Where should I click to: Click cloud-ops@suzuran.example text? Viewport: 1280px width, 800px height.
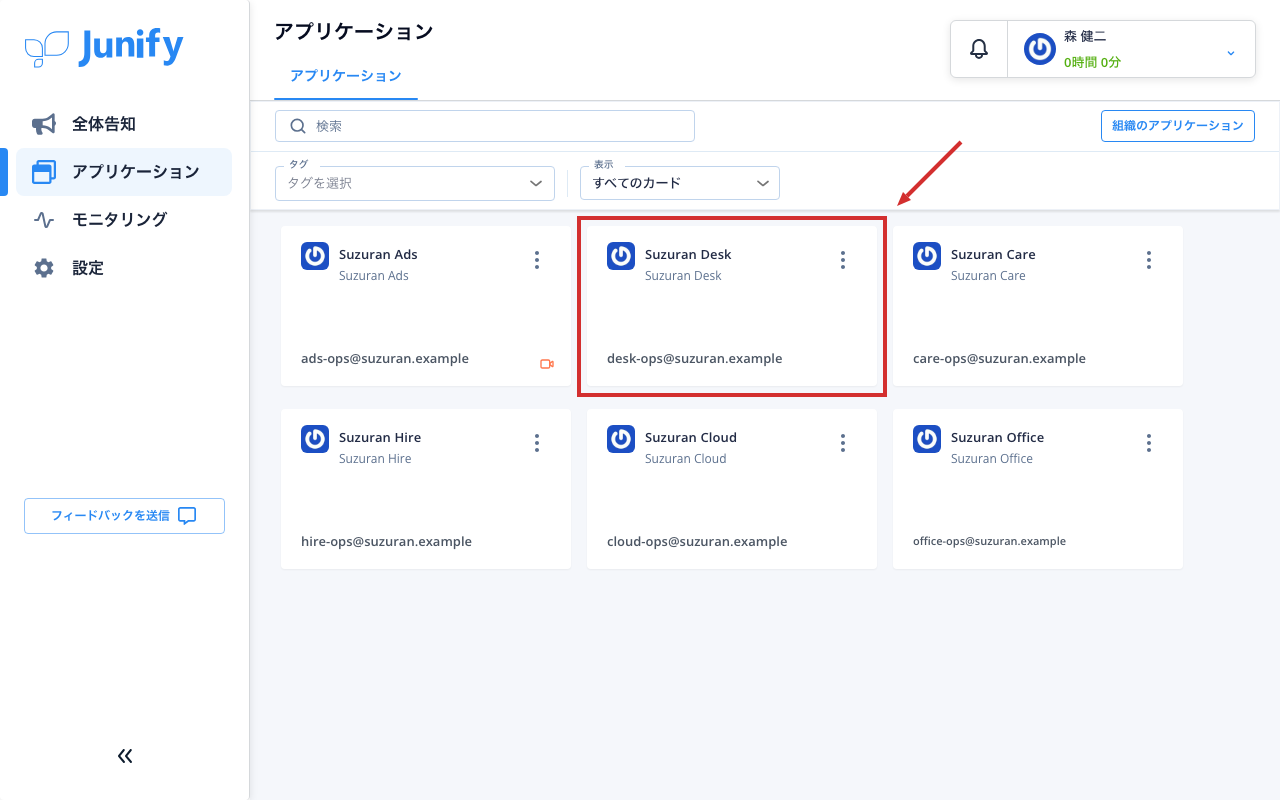click(697, 542)
